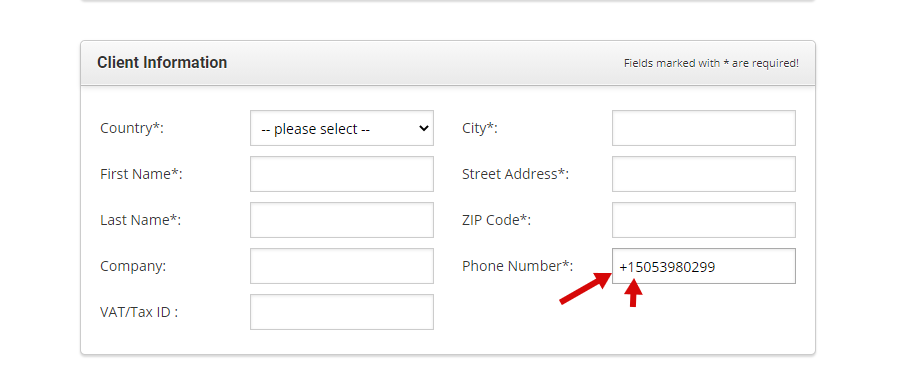
Task: Click the City* field label
Action: click(x=479, y=128)
